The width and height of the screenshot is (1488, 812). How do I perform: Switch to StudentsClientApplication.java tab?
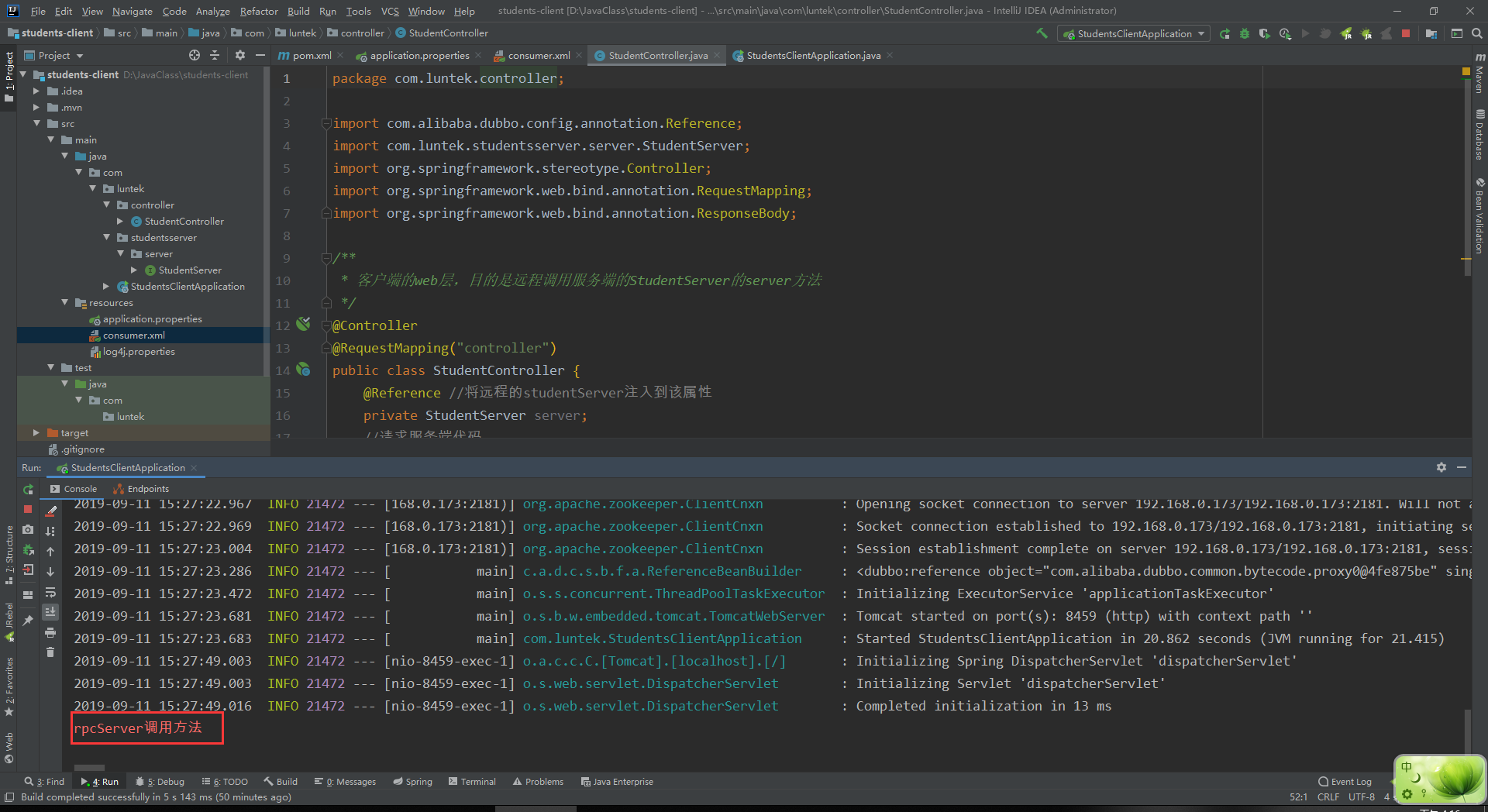(x=807, y=55)
